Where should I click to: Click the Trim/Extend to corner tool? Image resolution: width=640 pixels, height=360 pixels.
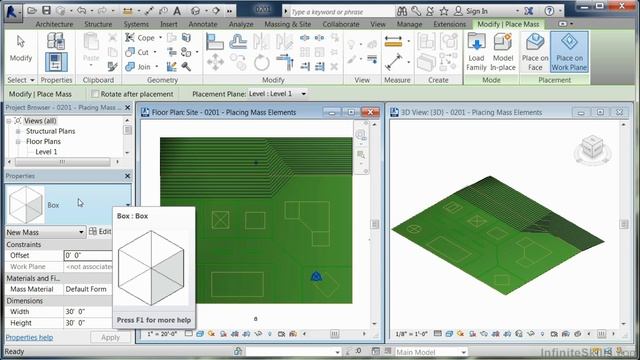tap(285, 62)
